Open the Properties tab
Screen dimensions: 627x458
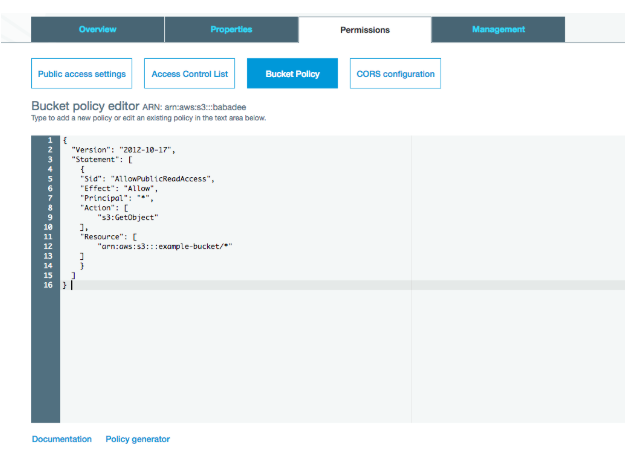(231, 29)
